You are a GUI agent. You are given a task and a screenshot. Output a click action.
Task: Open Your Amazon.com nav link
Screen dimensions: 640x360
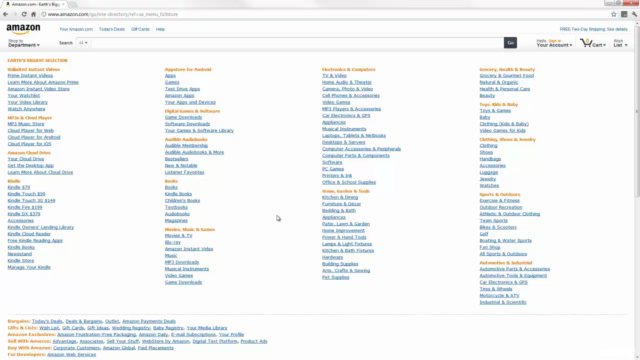point(76,29)
